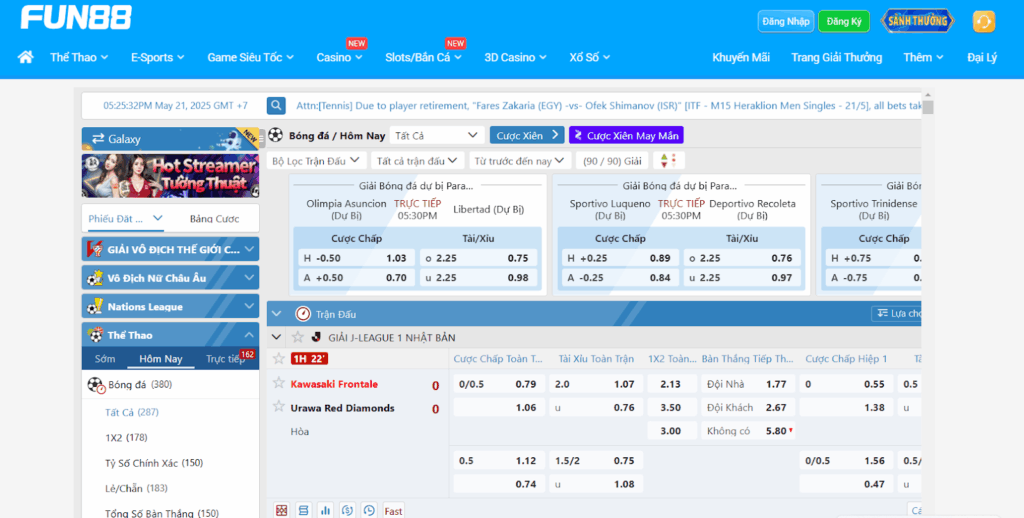Open the Đại Lý link
The height and width of the screenshot is (518, 1024).
coord(982,57)
